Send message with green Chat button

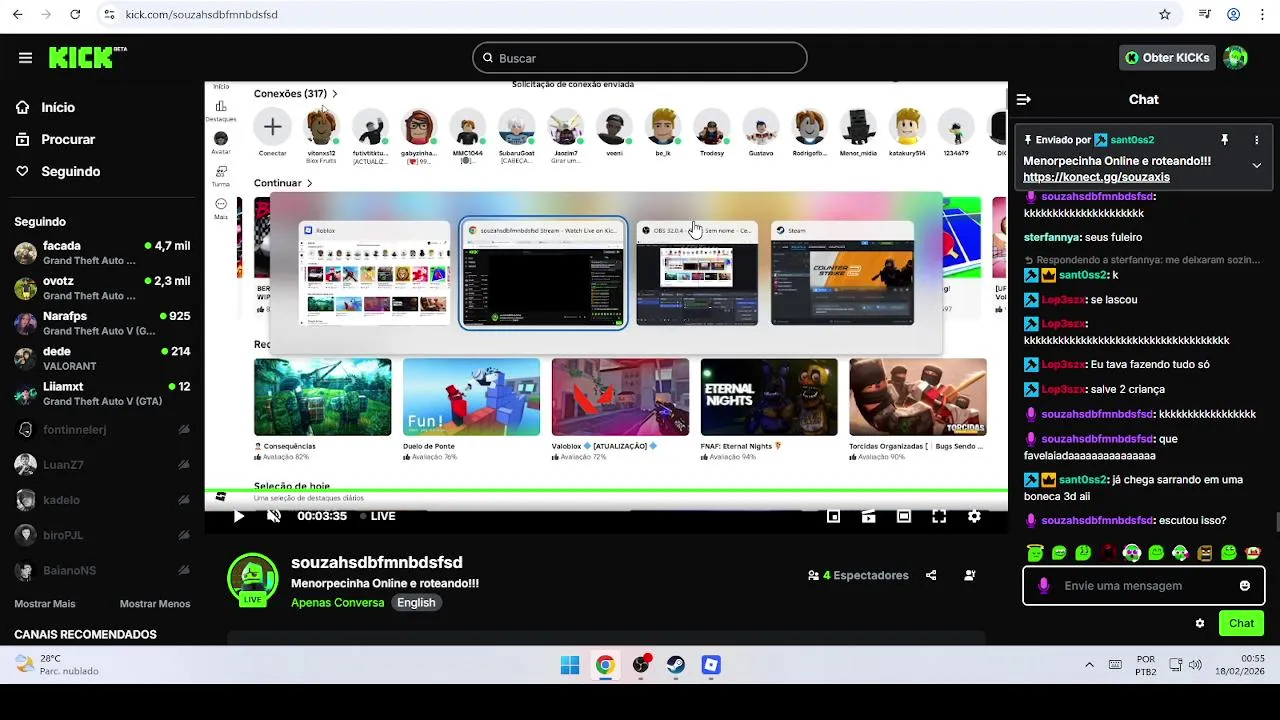(1241, 623)
